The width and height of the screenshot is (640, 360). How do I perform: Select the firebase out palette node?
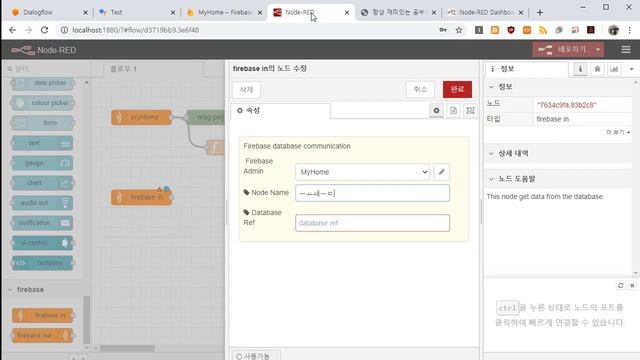coord(42,336)
